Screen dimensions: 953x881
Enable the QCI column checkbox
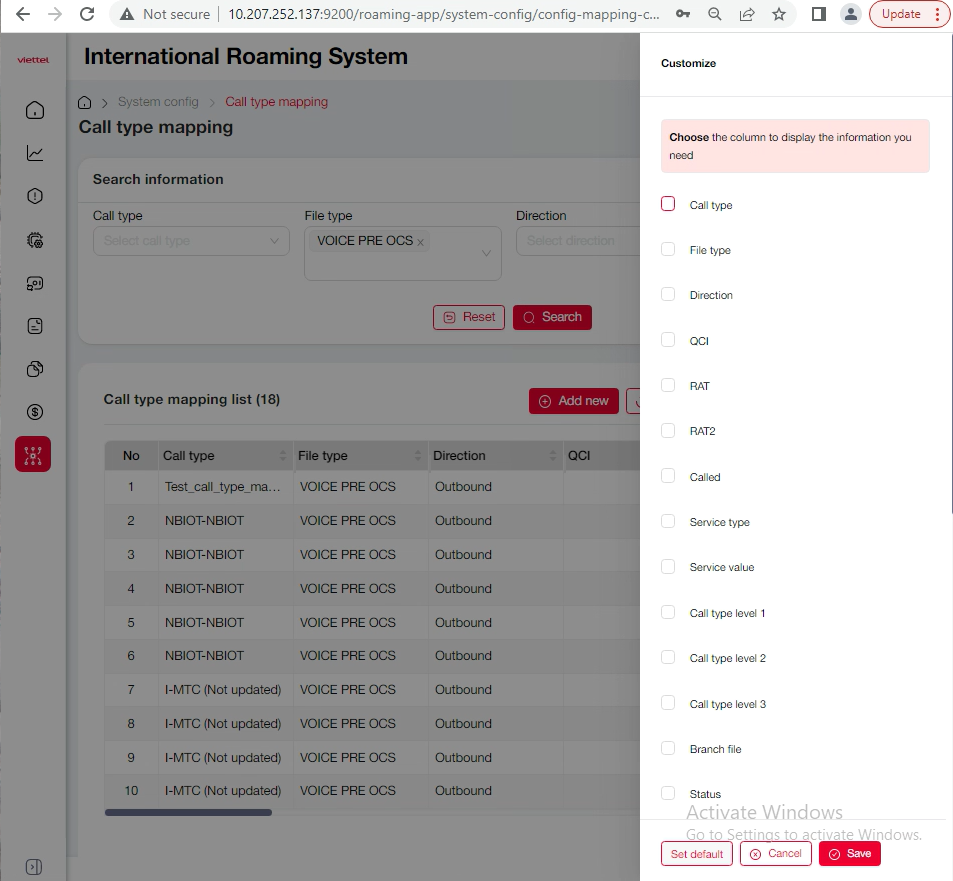668,340
